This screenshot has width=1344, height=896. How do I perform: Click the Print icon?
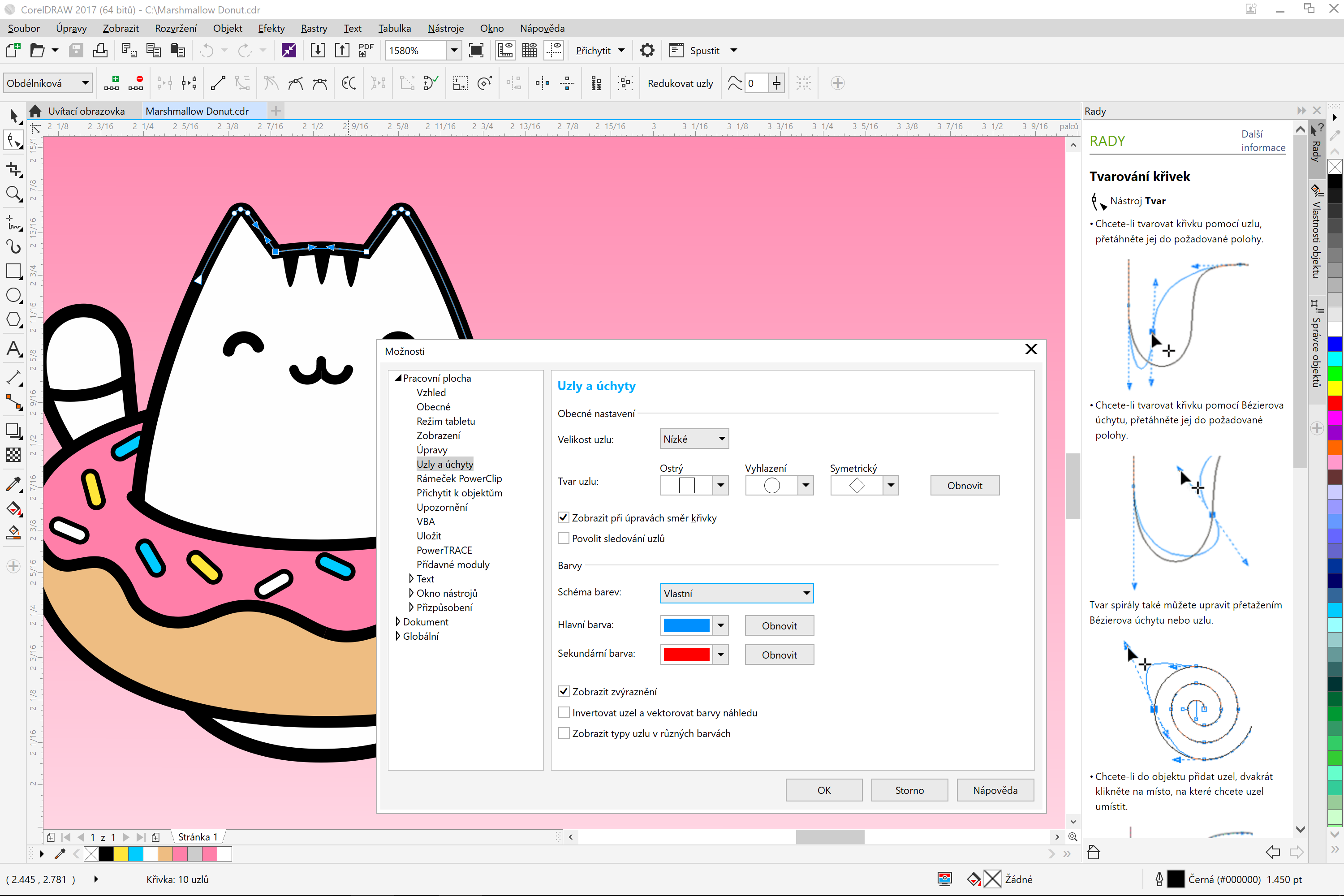tap(100, 50)
